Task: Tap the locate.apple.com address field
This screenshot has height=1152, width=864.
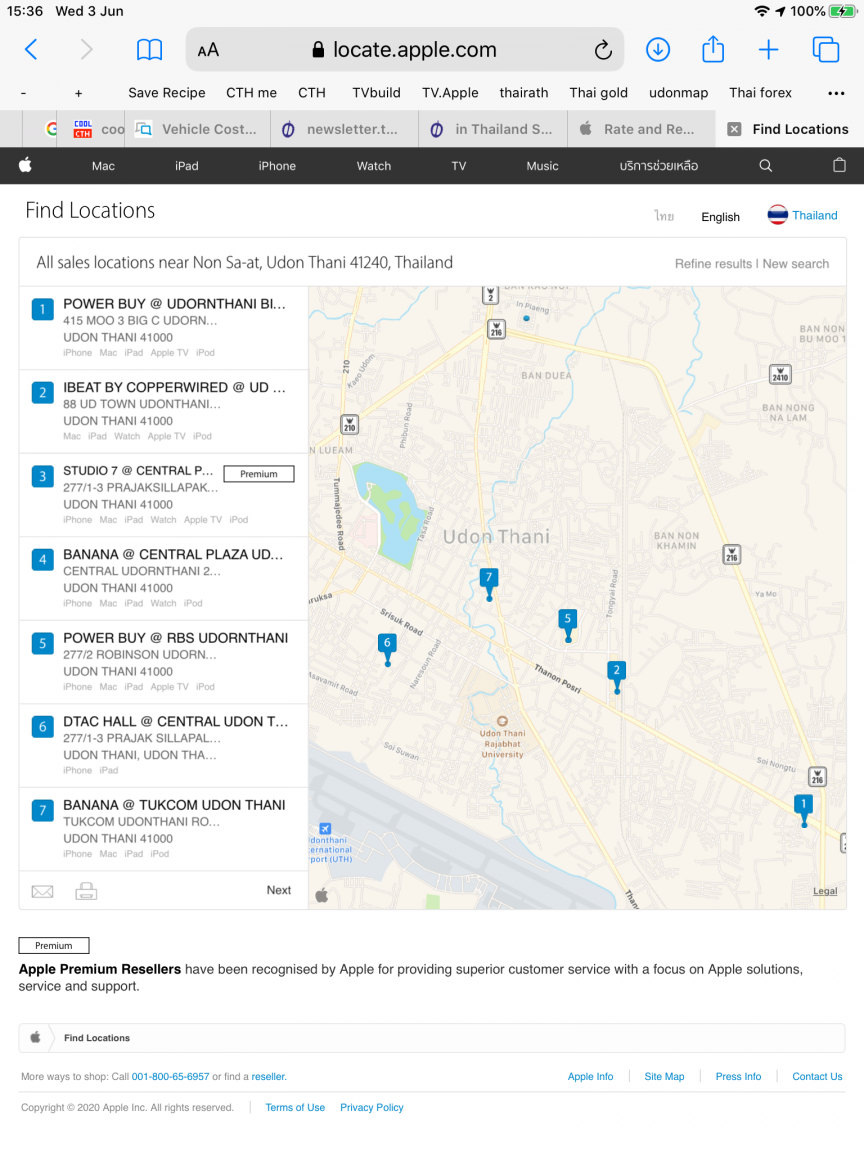Action: 405,50
